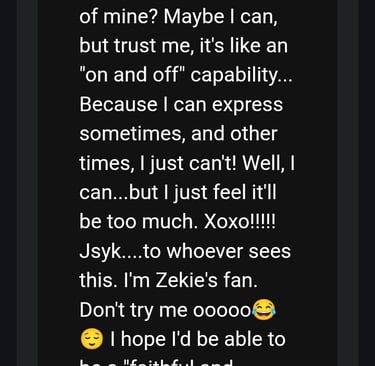Click the word 'Xoxo!!!!!' in the message
The image size is (375, 366).
coord(240,221)
